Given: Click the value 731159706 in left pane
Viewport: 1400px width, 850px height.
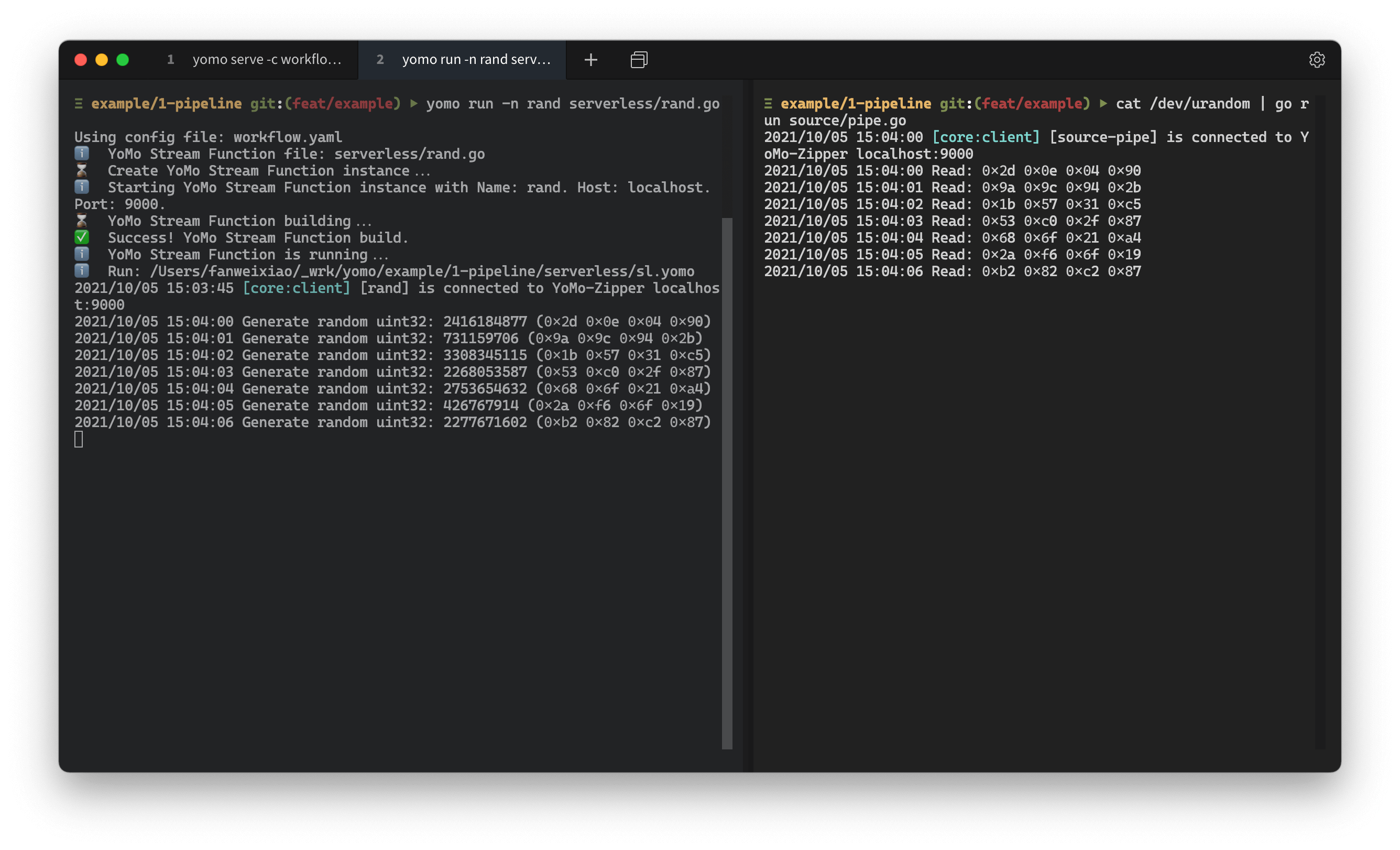Looking at the screenshot, I should 480,339.
